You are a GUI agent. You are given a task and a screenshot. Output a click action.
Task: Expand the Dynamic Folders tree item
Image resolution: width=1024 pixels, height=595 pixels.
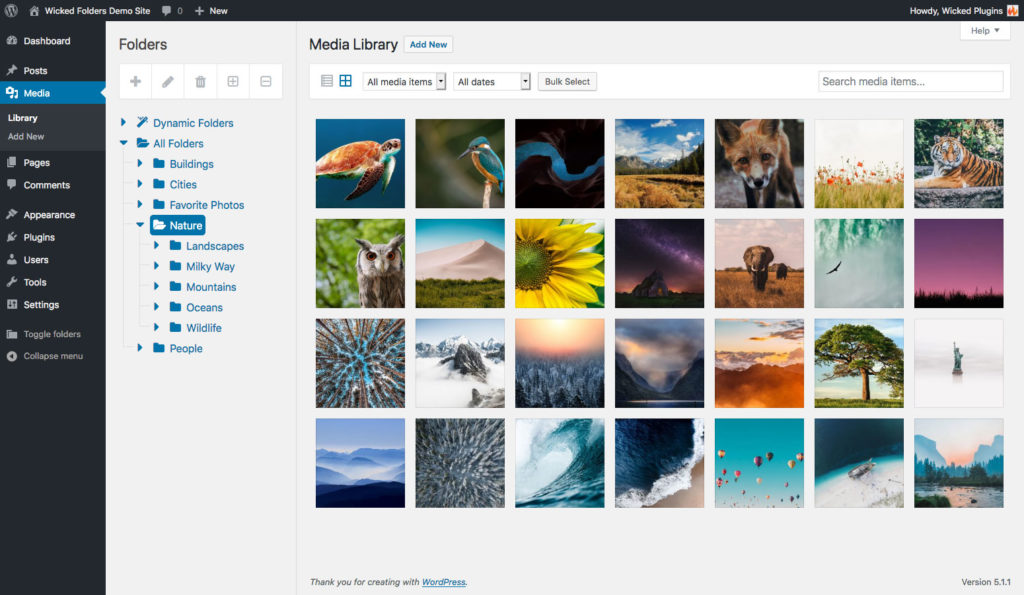tap(124, 122)
